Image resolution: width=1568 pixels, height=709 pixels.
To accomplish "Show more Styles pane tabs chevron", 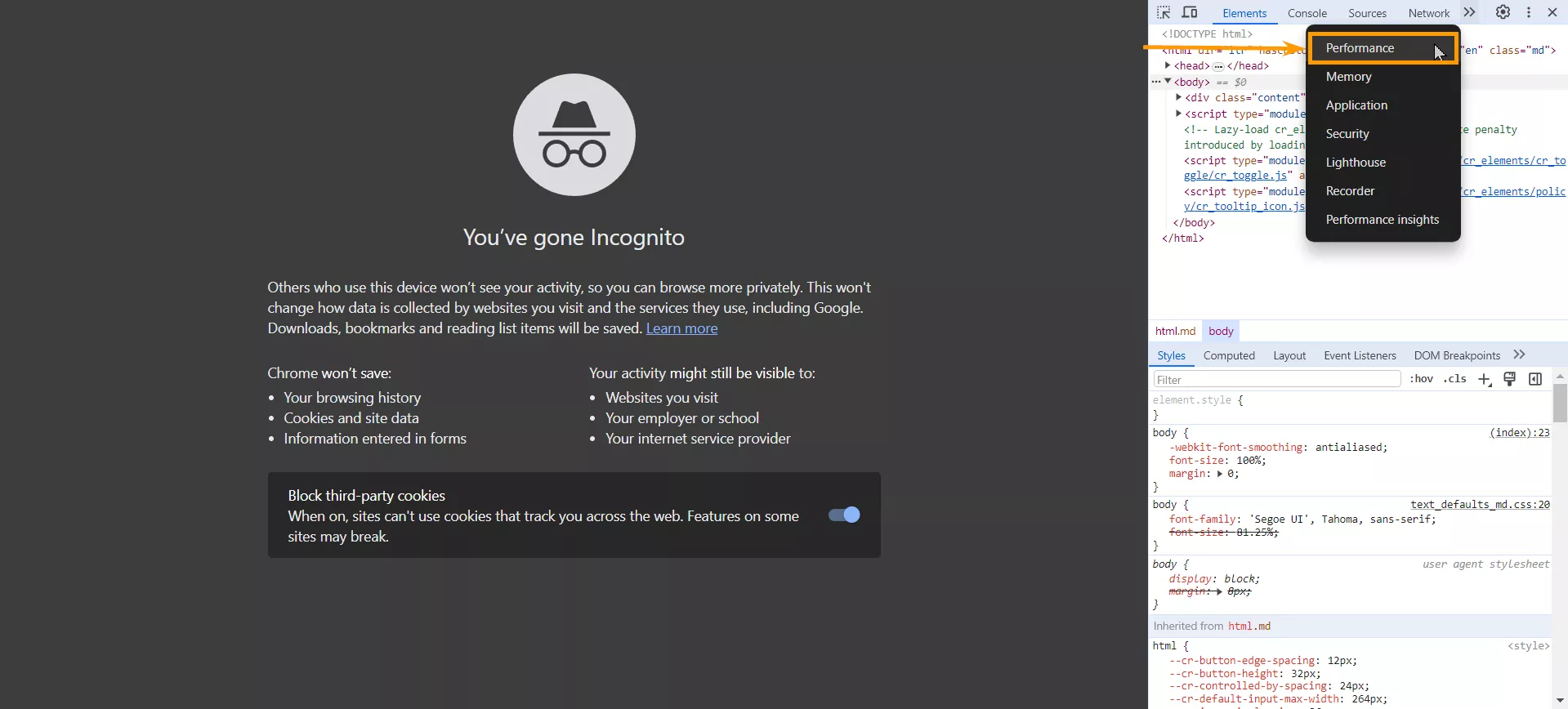I will tap(1519, 354).
